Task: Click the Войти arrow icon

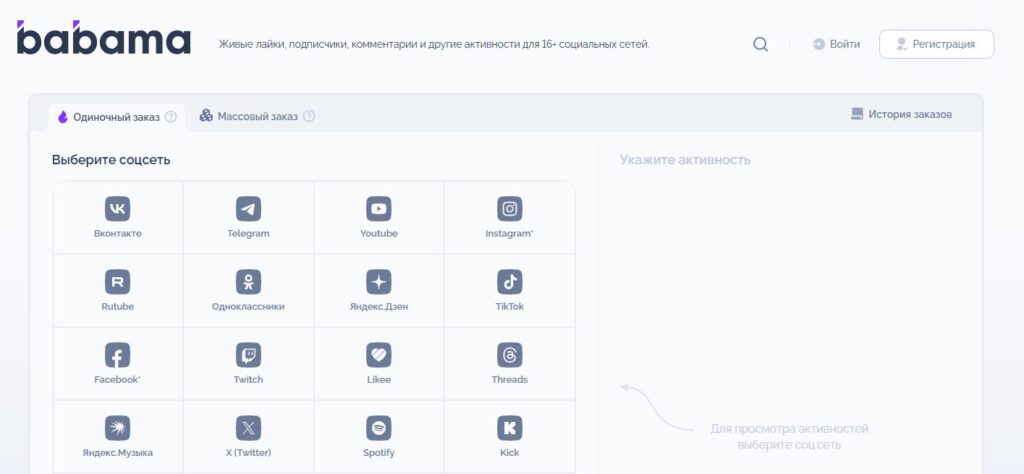Action: point(819,44)
